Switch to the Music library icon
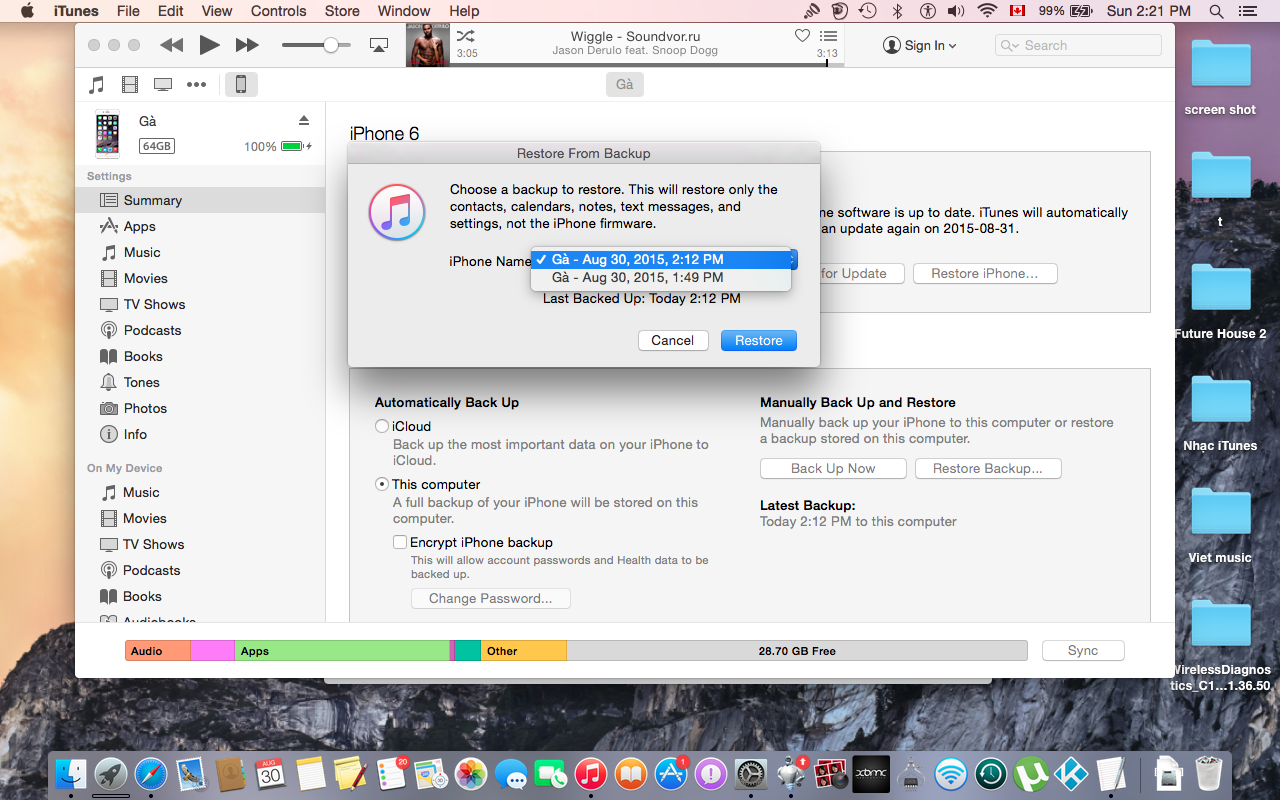This screenshot has height=800, width=1280. point(97,84)
